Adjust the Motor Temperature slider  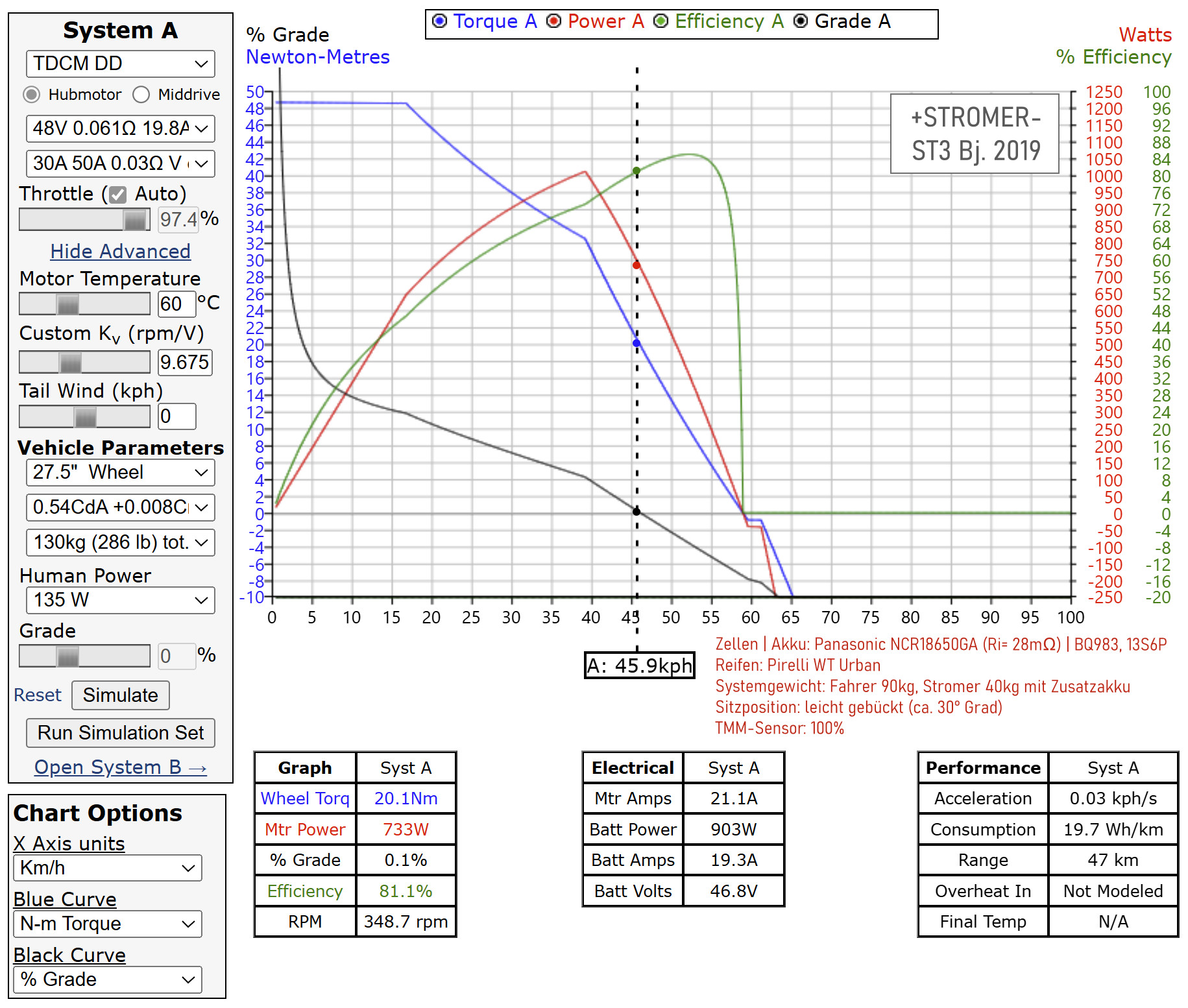(84, 304)
